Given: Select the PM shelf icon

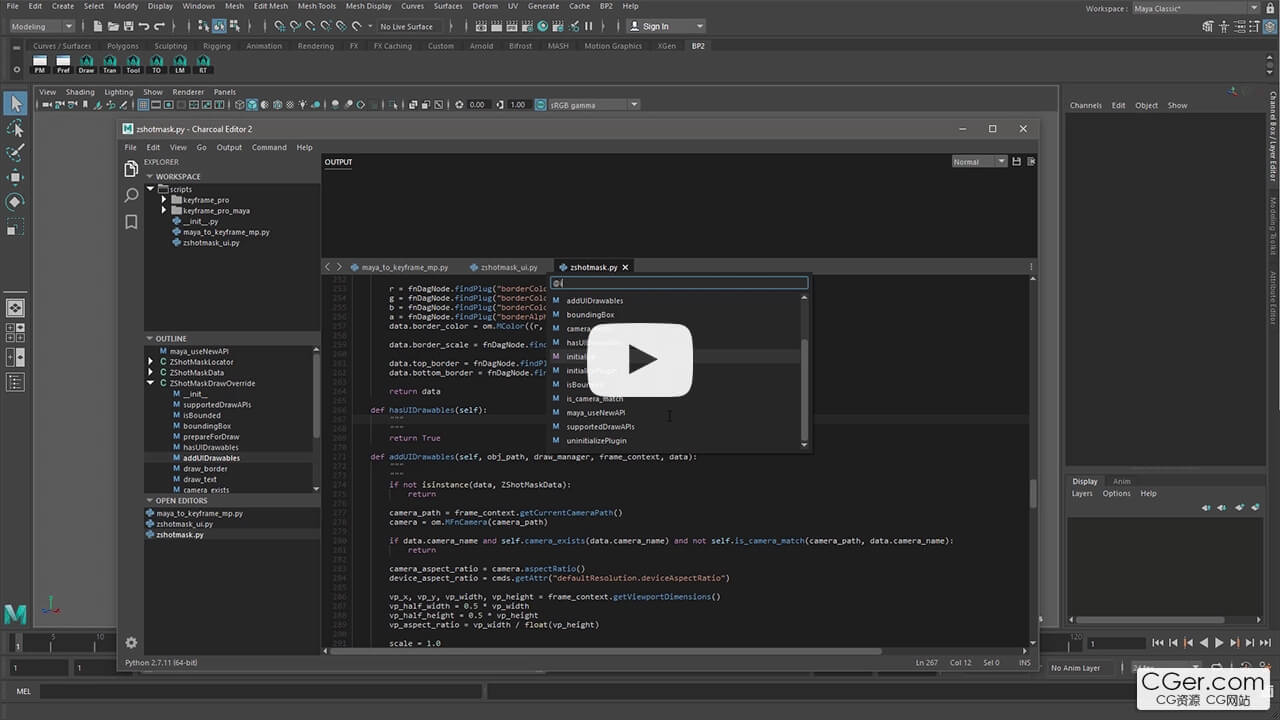Looking at the screenshot, I should pyautogui.click(x=40, y=65).
